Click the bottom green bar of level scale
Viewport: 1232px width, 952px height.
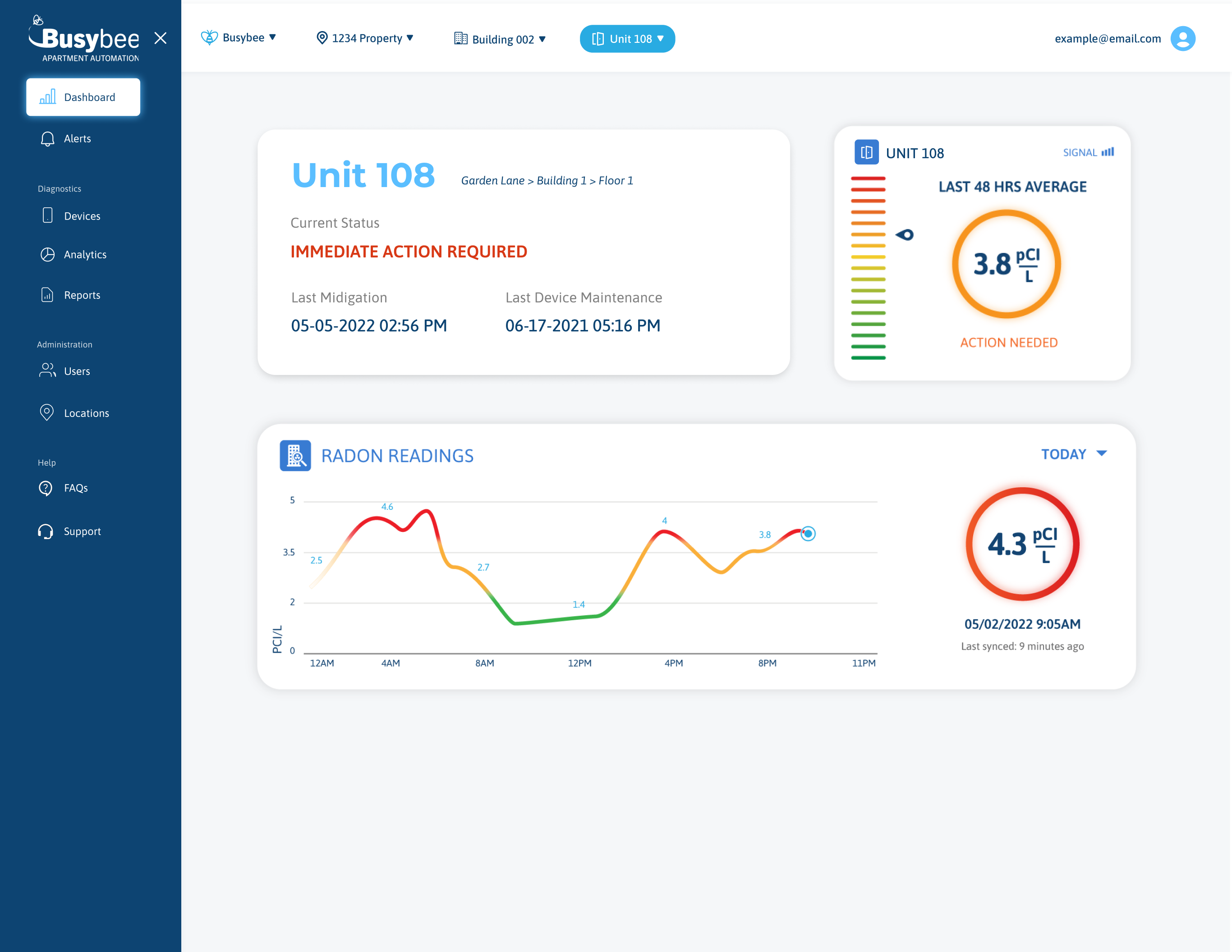coord(868,357)
